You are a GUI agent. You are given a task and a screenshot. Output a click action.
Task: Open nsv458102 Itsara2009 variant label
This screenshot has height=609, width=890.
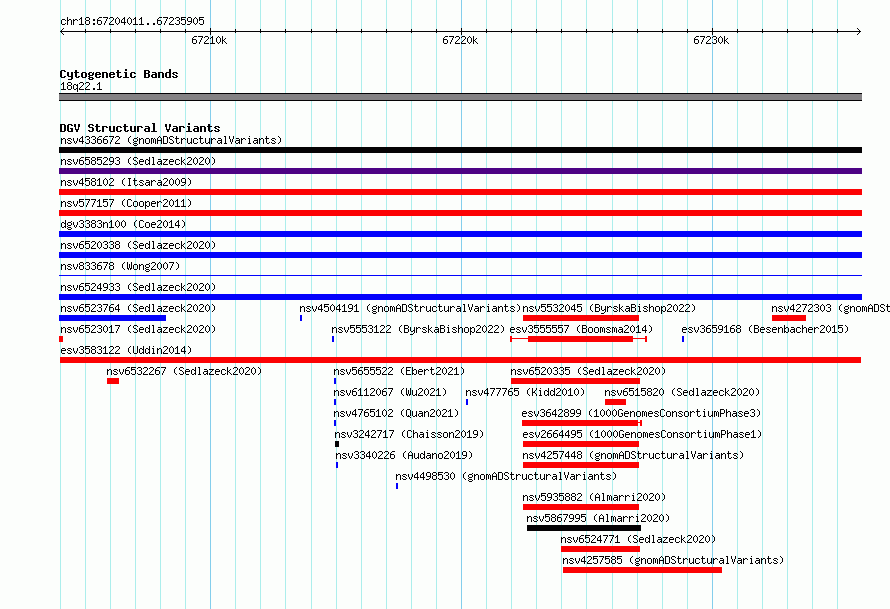[x=126, y=182]
